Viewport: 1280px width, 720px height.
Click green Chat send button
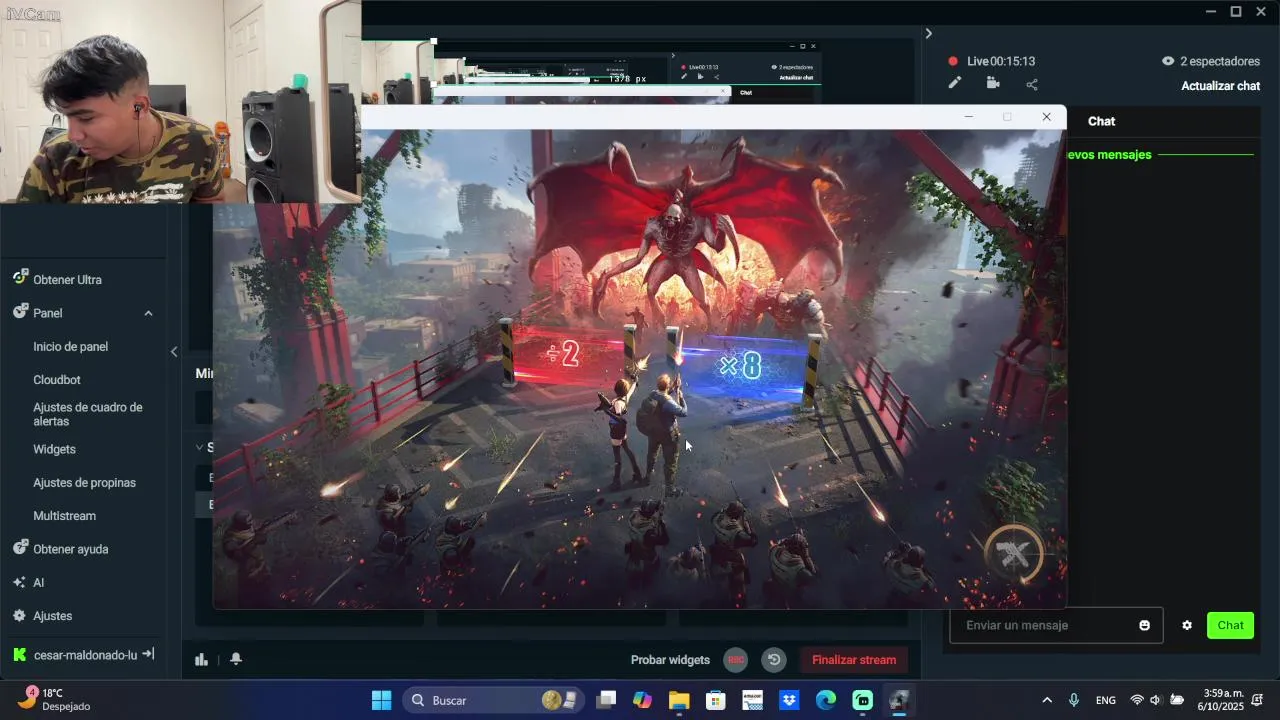(1230, 625)
